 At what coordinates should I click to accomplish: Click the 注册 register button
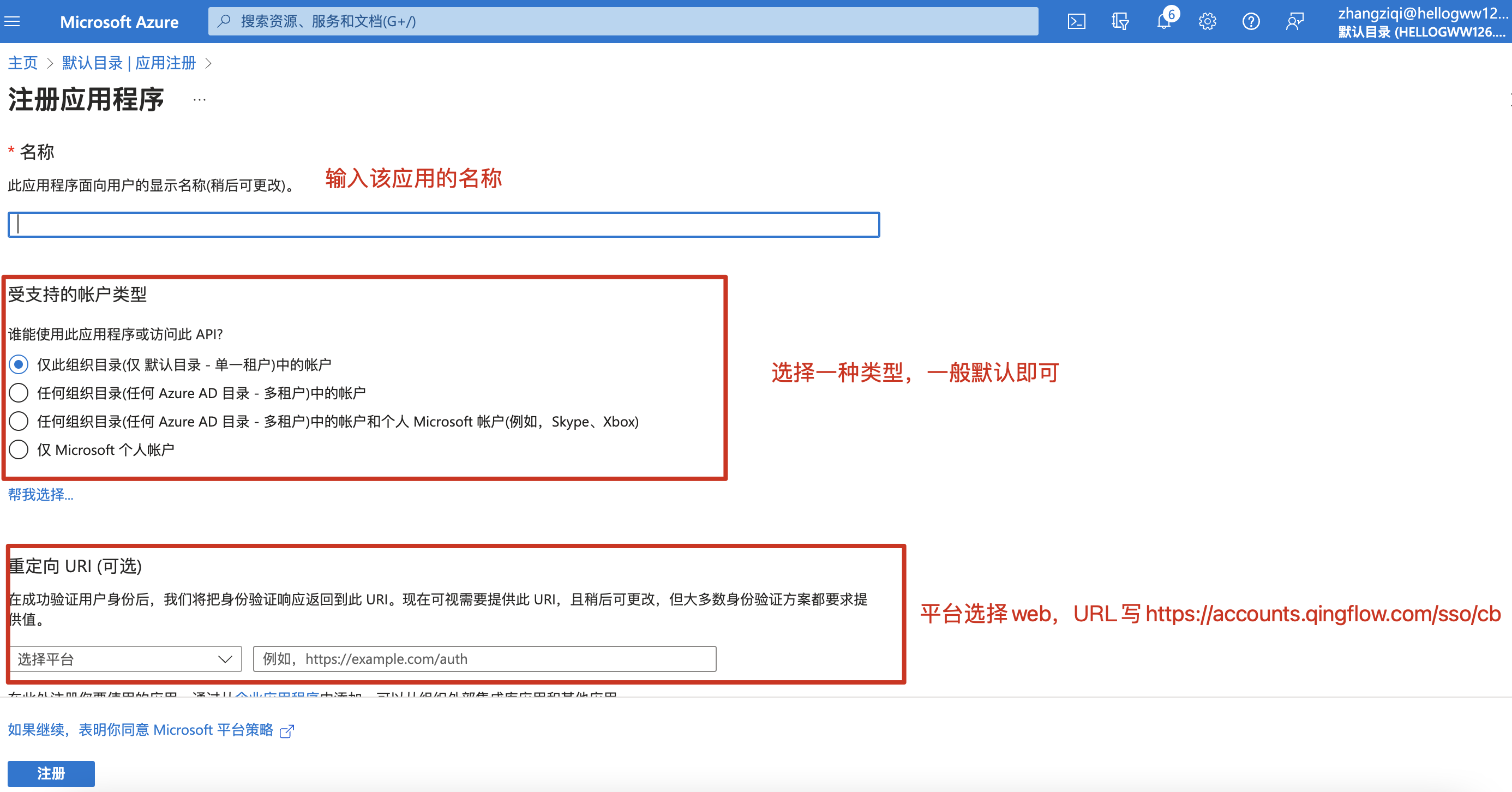click(x=51, y=774)
